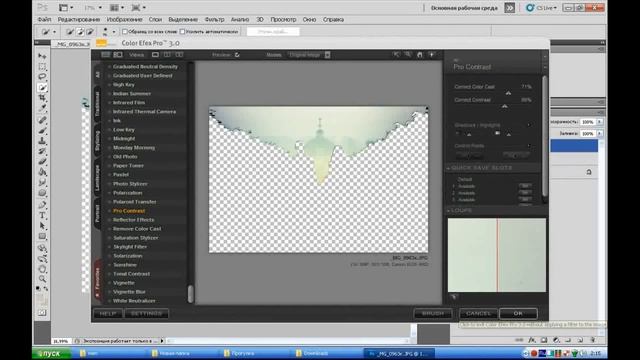Select the Zoom magnifier tool in toolbar

coord(42,279)
